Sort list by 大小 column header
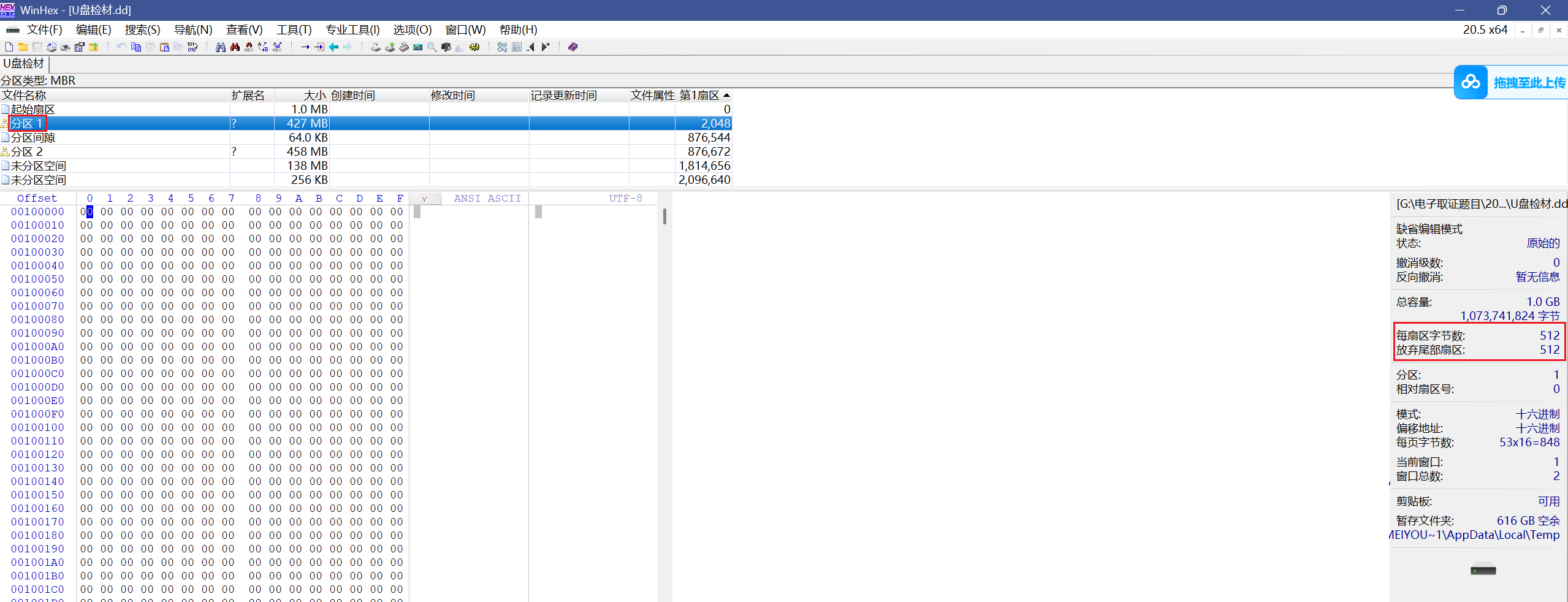The image size is (1568, 602). click(314, 96)
